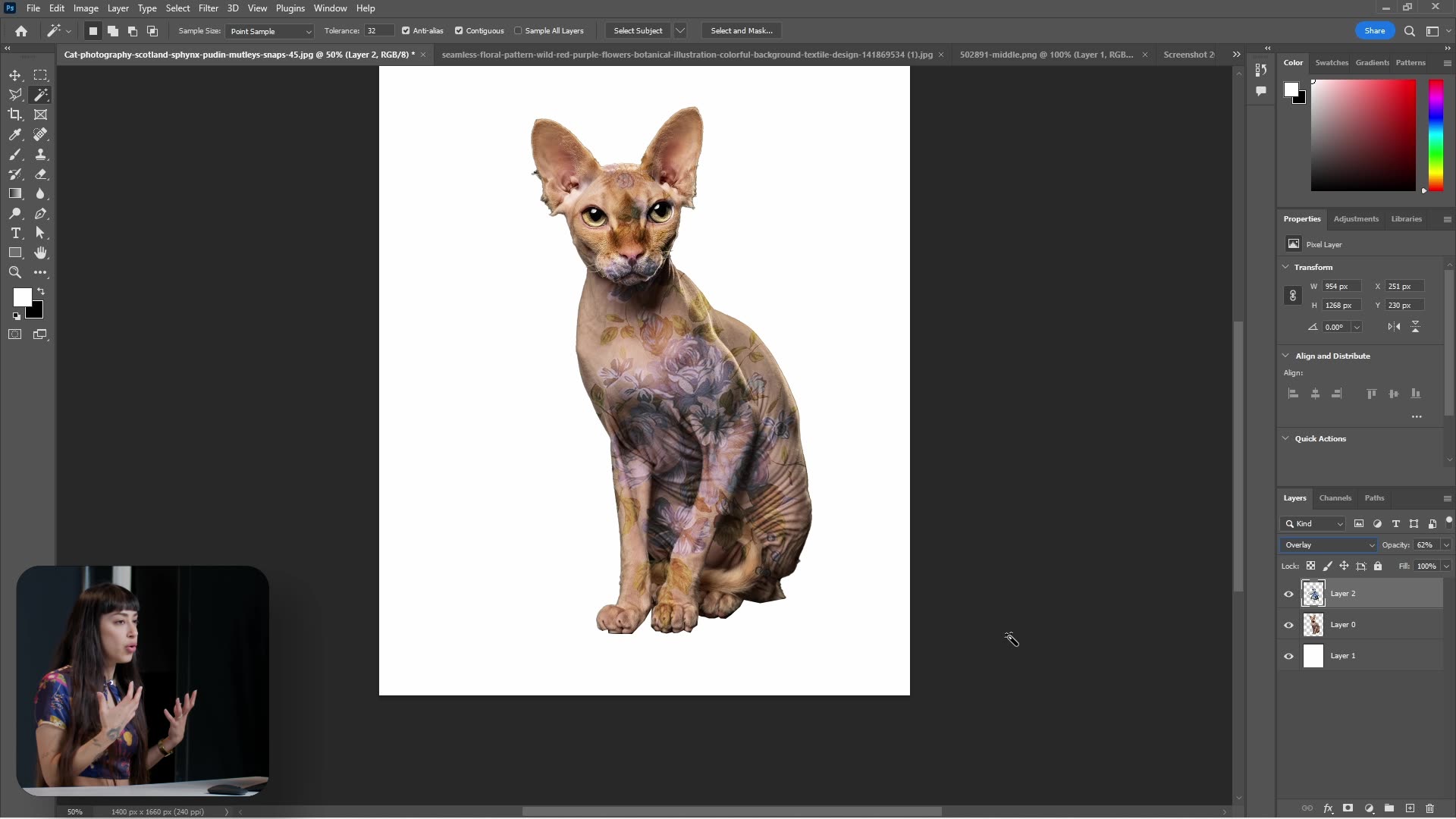Hide Layer 2 visibility eye
Image resolution: width=1456 pixels, height=819 pixels.
(x=1288, y=594)
